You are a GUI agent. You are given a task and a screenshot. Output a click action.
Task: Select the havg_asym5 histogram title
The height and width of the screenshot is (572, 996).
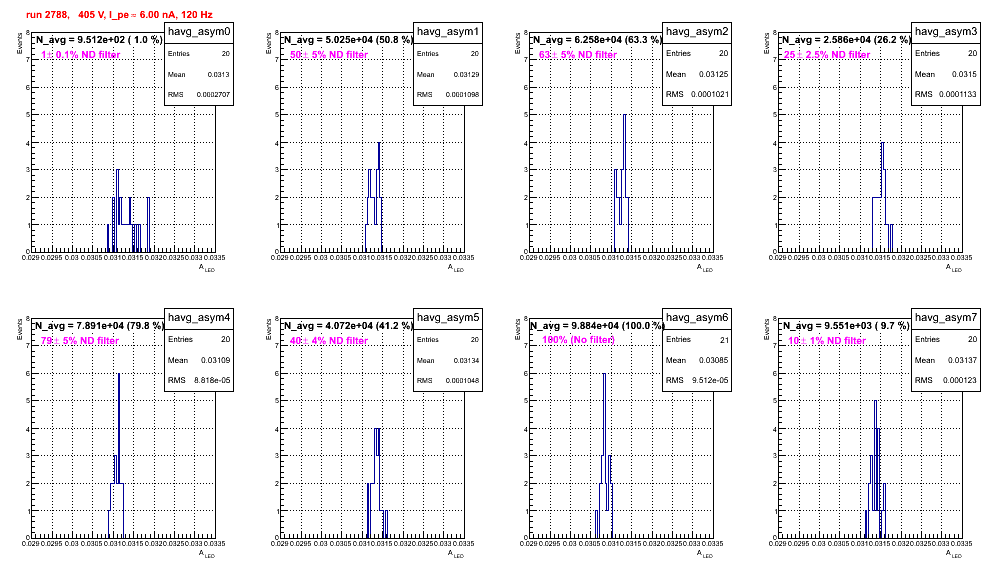click(448, 318)
